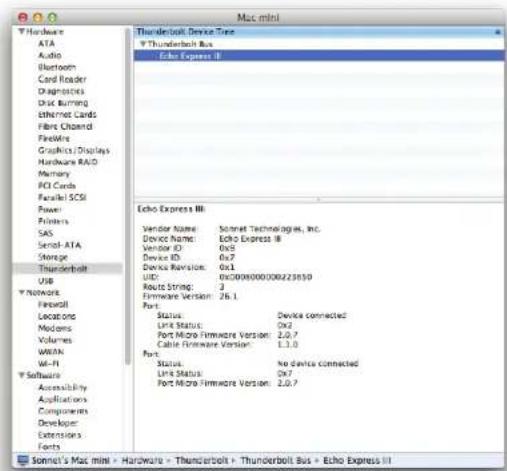The height and width of the screenshot is (471, 507).
Task: Click the 'No device connected' status text
Action: 318,363
